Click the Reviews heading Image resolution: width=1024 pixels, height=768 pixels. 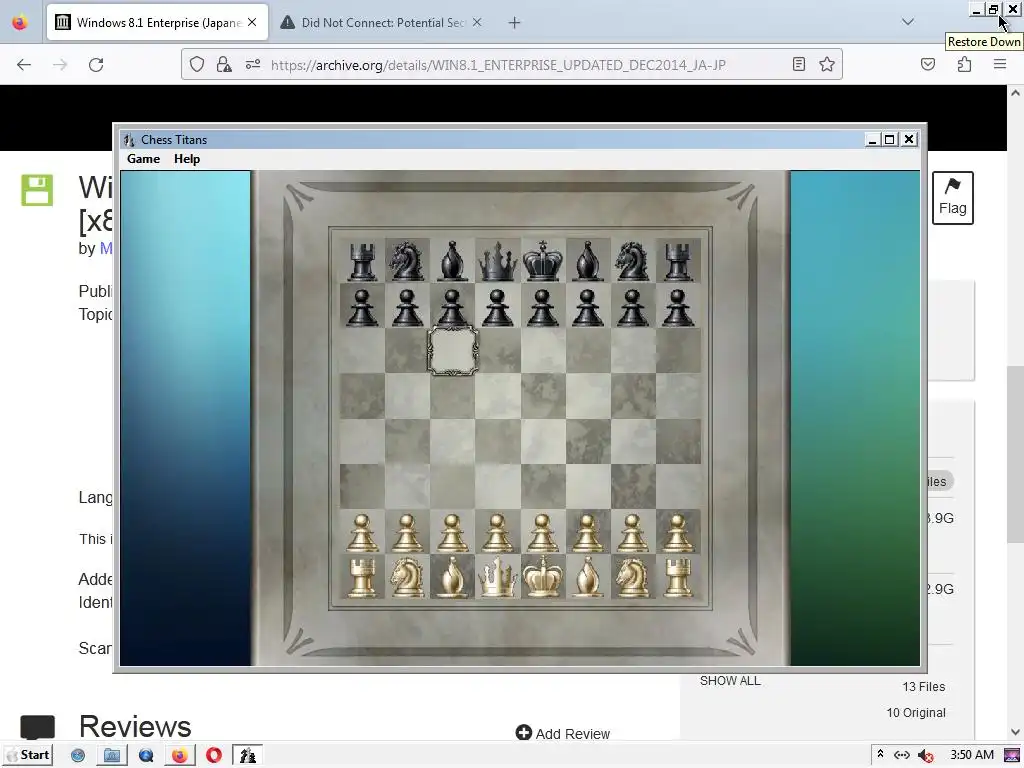pyautogui.click(x=135, y=726)
